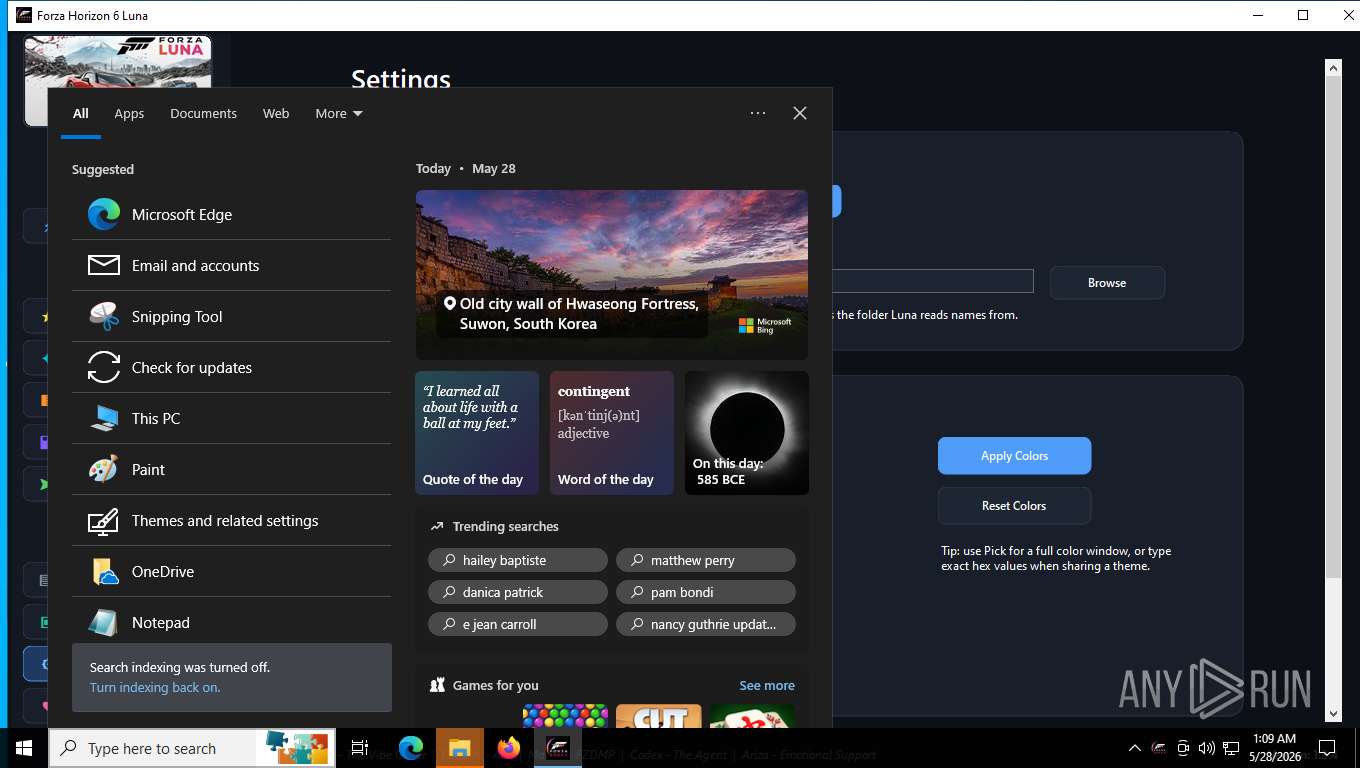The width and height of the screenshot is (1360, 768).
Task: Switch to the Documents search tab
Action: (203, 113)
